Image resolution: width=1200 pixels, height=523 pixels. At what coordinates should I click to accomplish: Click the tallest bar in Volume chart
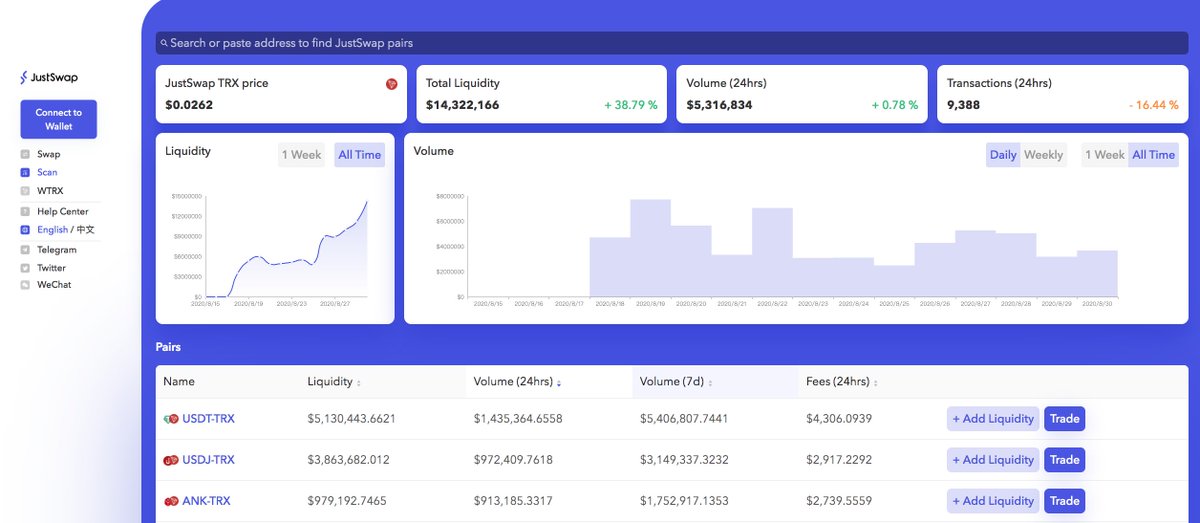click(650, 248)
